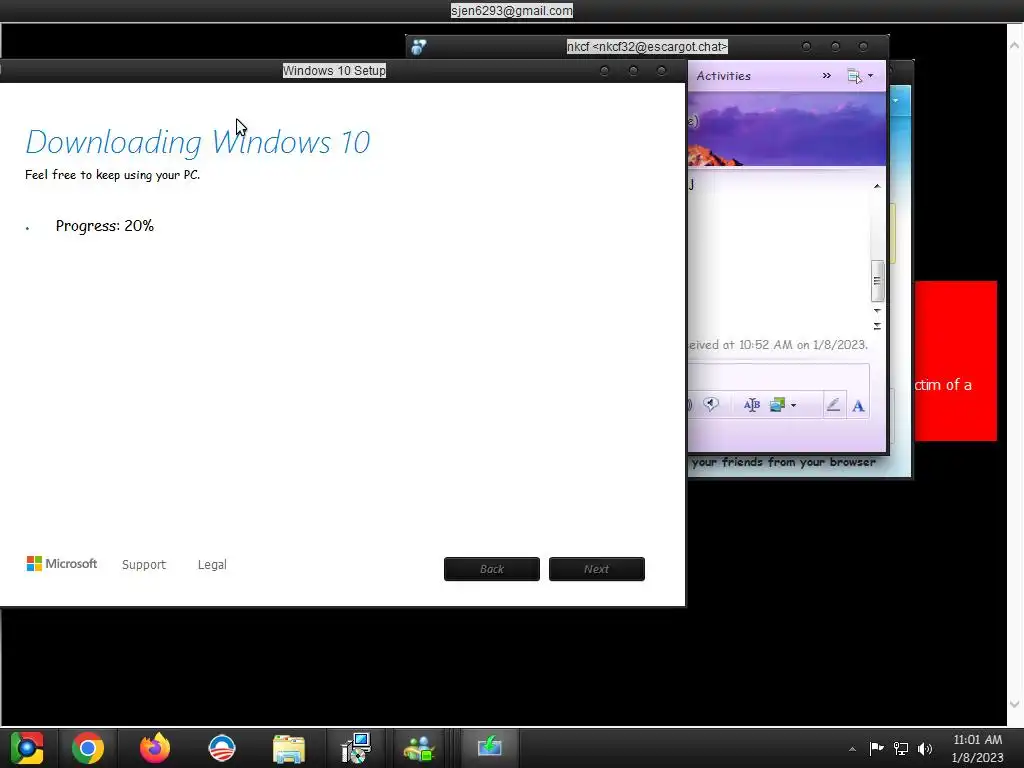Click scroll-down arrow in chat history
The height and width of the screenshot is (768, 1024).
click(x=877, y=310)
